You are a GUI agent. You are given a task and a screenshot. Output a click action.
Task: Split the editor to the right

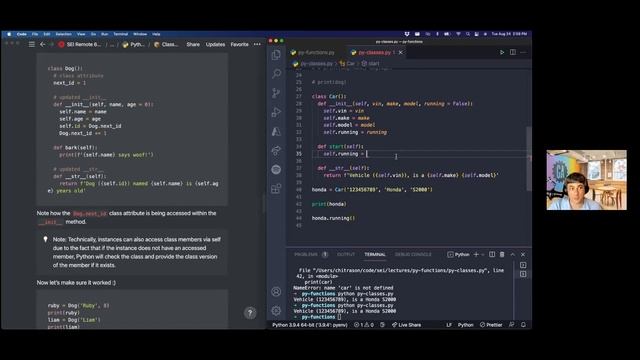click(x=513, y=52)
